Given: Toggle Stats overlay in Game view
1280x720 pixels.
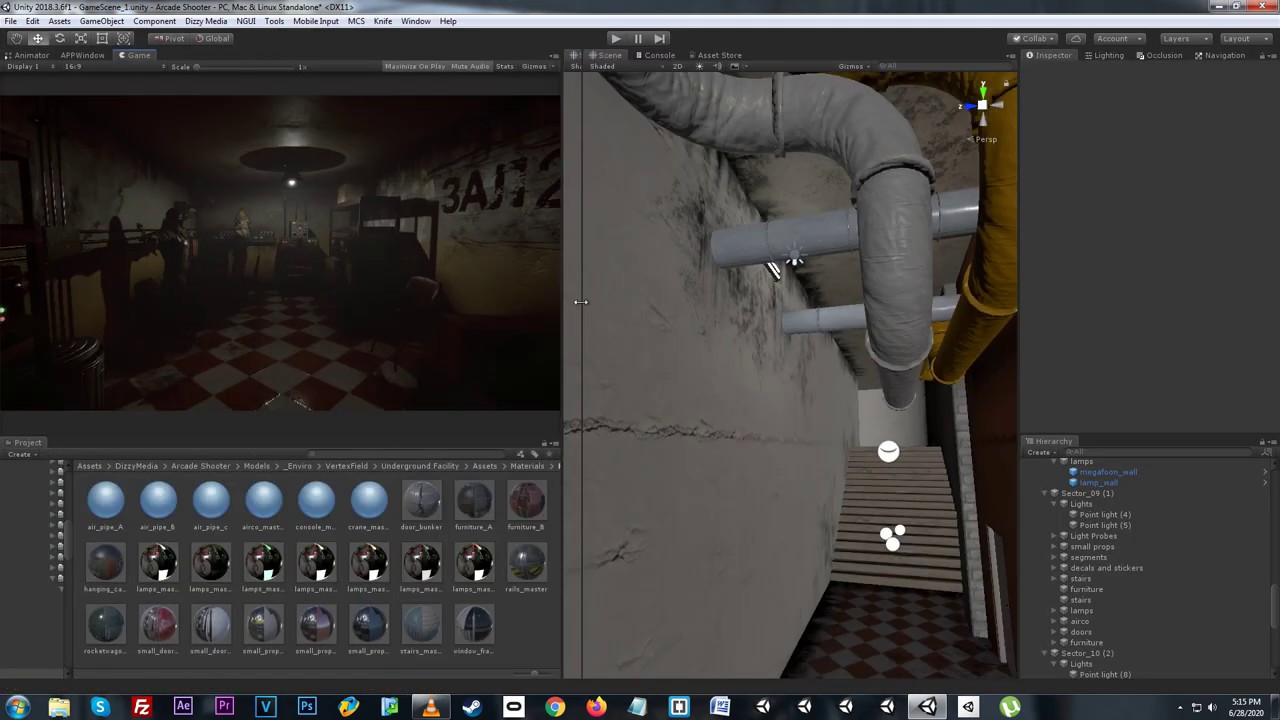Looking at the screenshot, I should [x=505, y=66].
